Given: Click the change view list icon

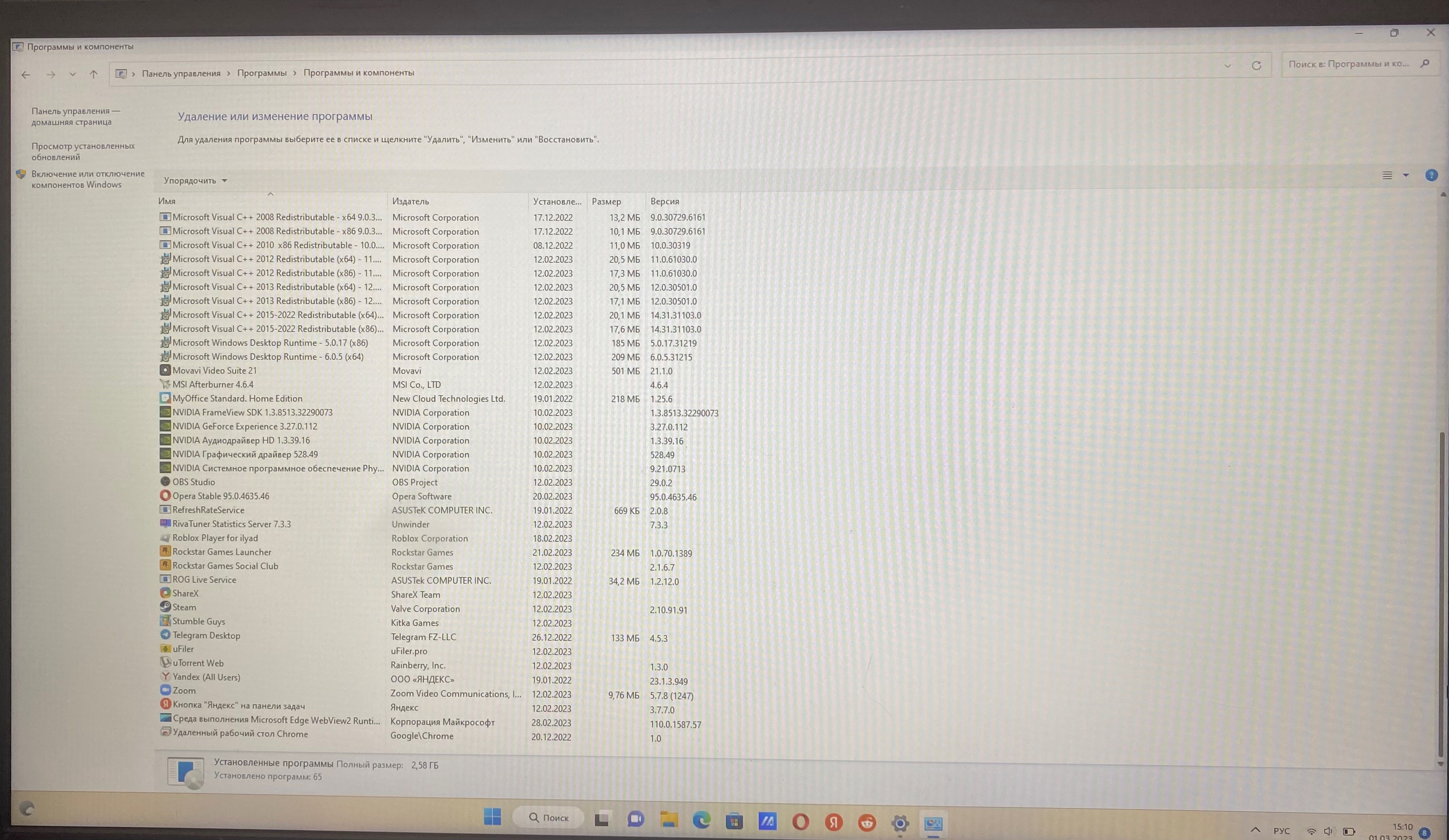Looking at the screenshot, I should click(x=1387, y=175).
